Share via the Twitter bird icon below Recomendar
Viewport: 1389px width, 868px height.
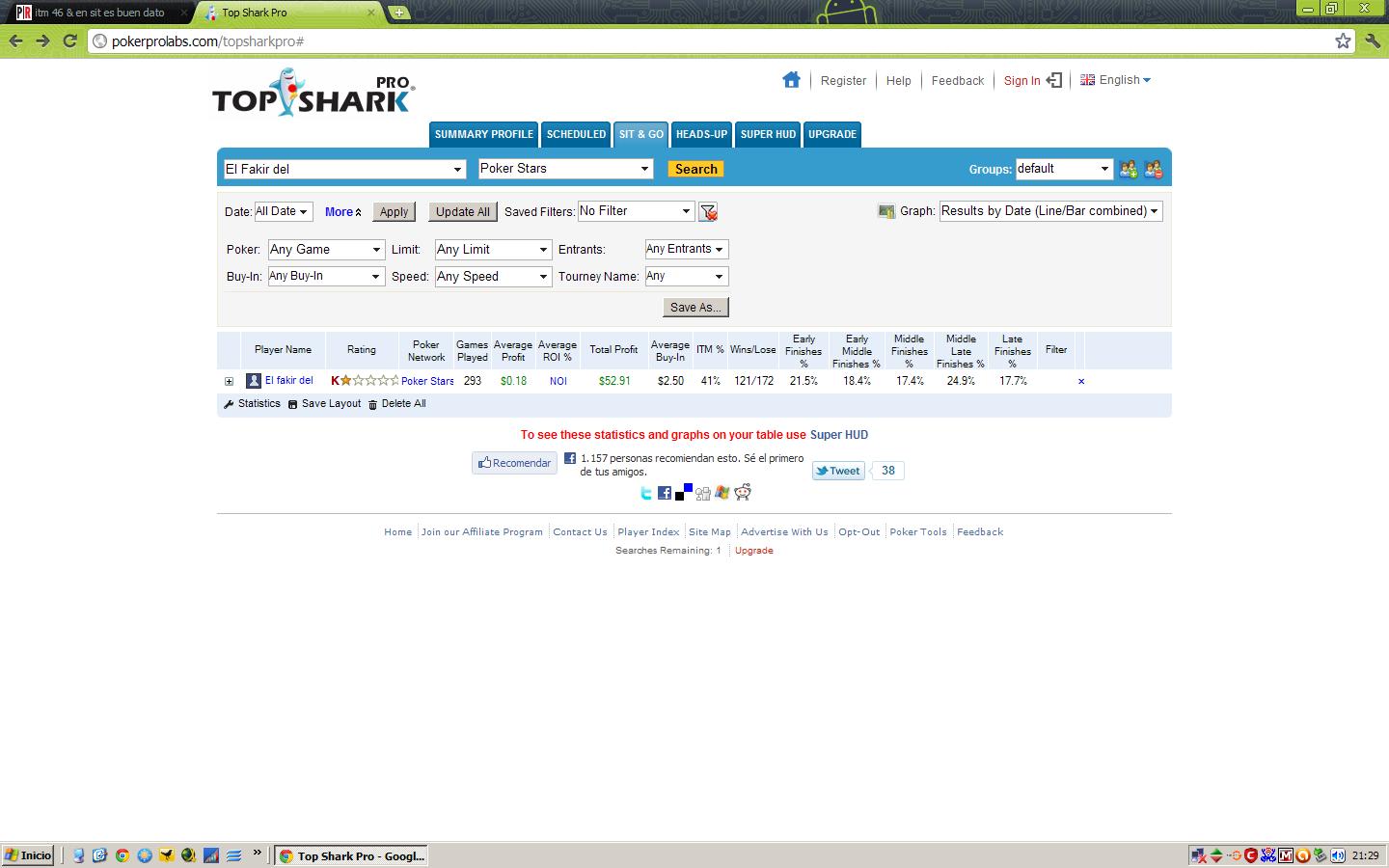[x=646, y=493]
